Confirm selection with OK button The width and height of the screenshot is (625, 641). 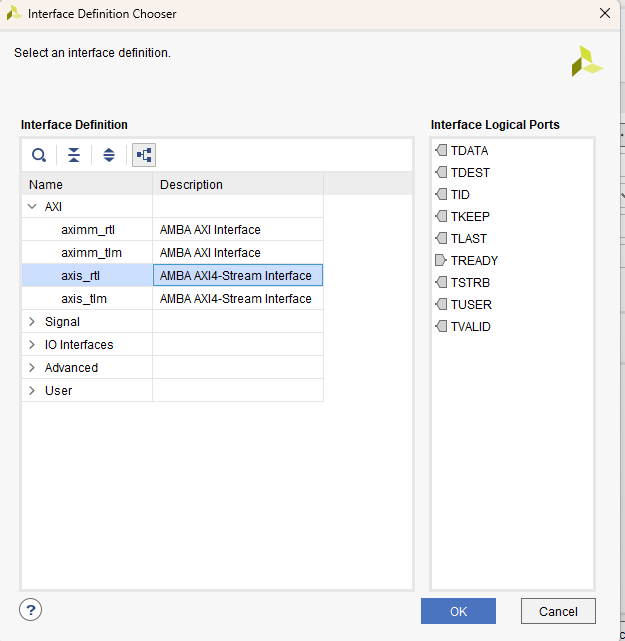point(458,611)
